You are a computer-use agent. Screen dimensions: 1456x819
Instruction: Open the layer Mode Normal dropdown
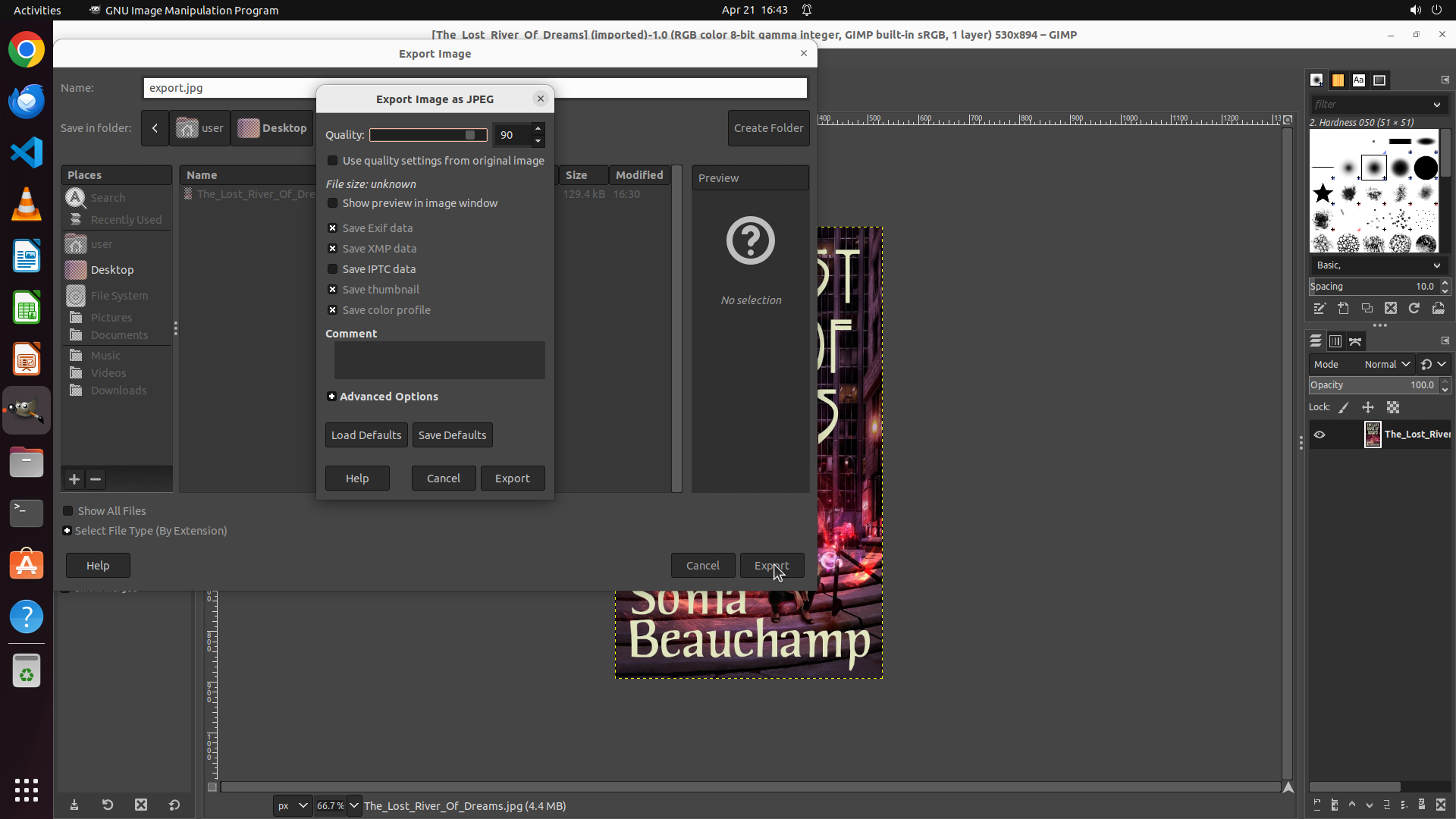pos(1386,365)
